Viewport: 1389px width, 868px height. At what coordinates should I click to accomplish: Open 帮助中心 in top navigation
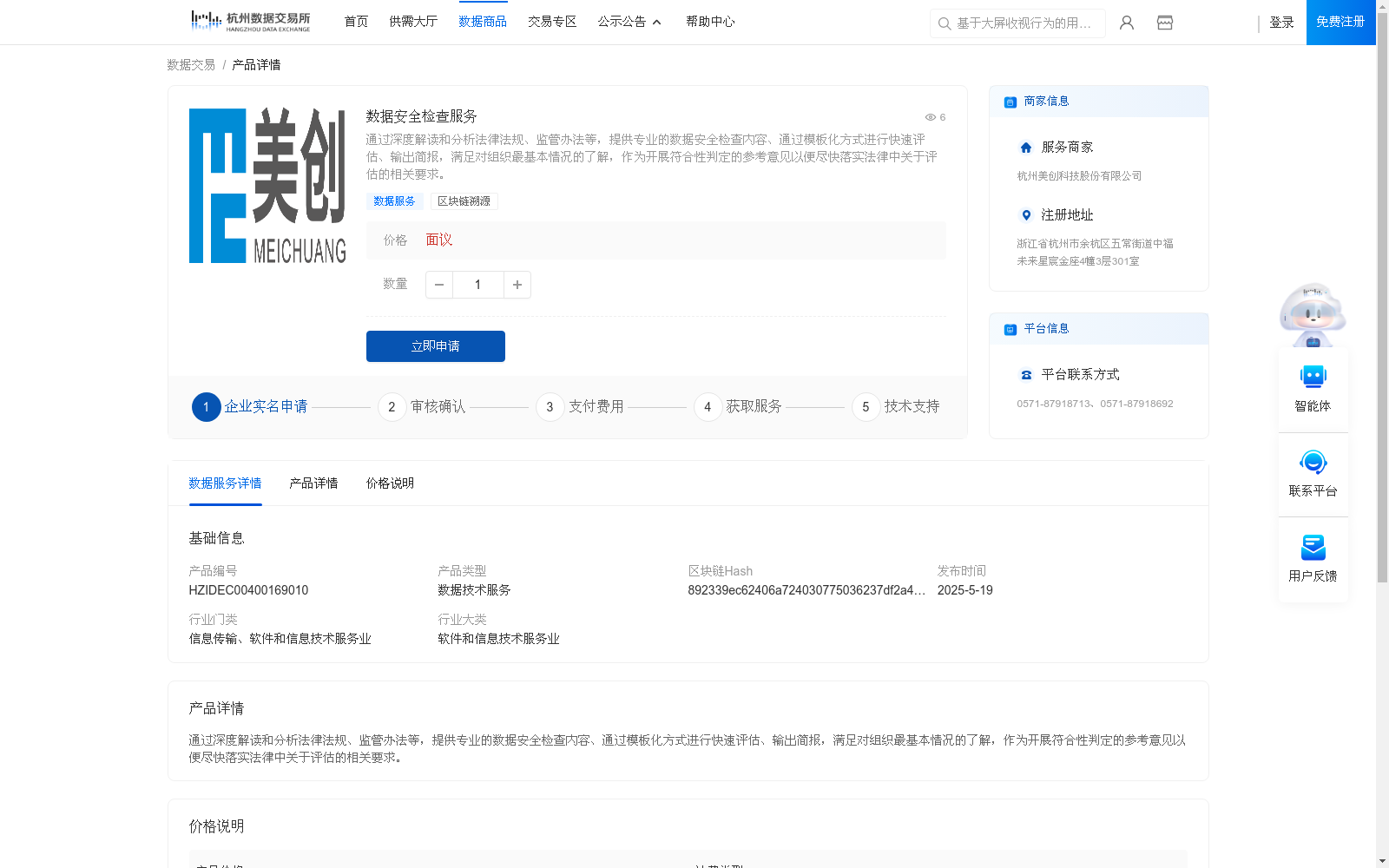coord(710,22)
